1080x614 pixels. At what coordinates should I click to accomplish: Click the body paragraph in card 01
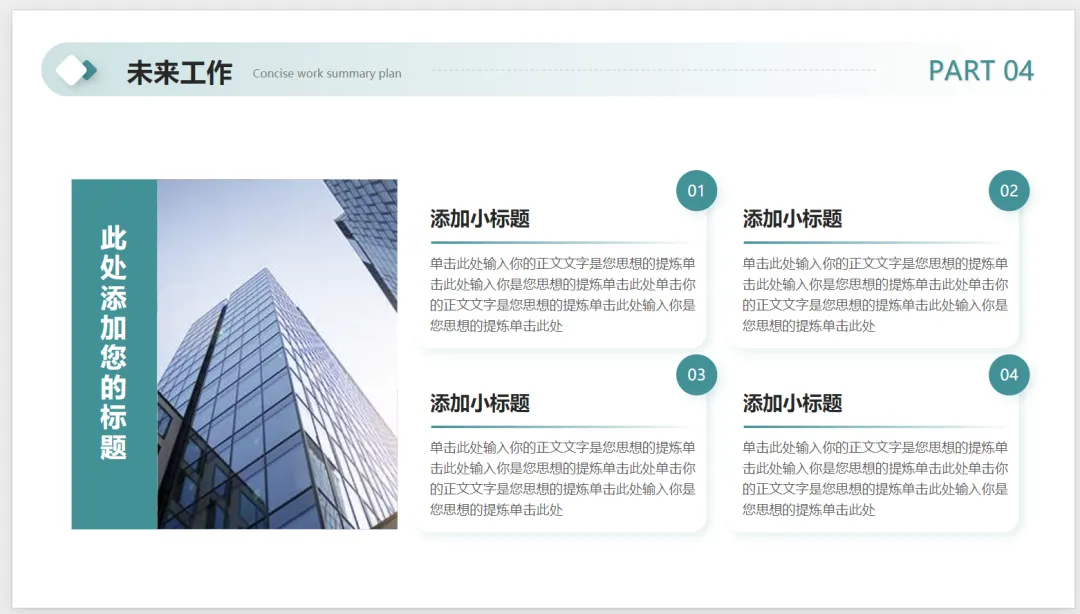(x=563, y=294)
